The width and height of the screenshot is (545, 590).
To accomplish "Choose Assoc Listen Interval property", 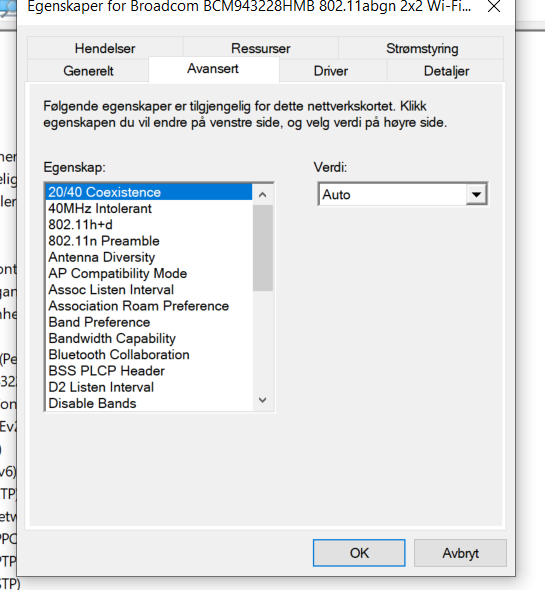I will point(149,289).
